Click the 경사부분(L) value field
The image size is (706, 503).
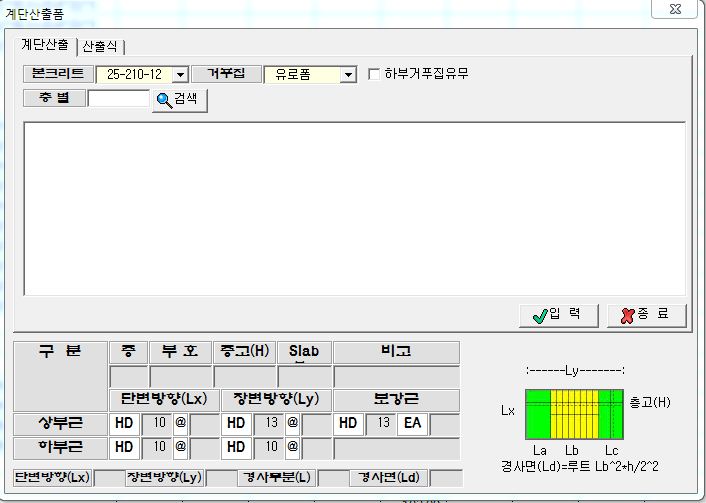point(333,478)
